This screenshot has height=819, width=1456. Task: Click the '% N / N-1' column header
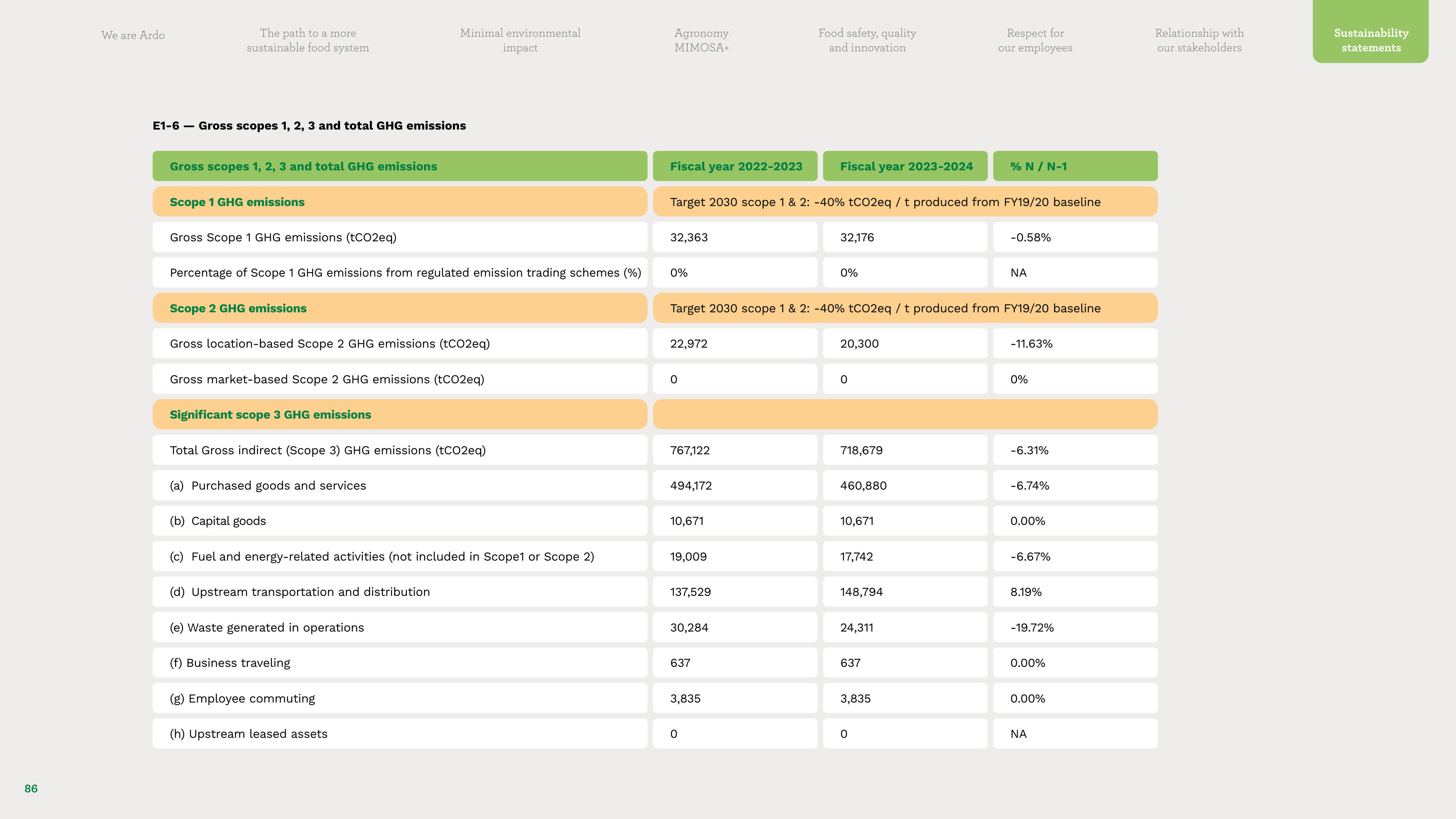pos(1075,166)
